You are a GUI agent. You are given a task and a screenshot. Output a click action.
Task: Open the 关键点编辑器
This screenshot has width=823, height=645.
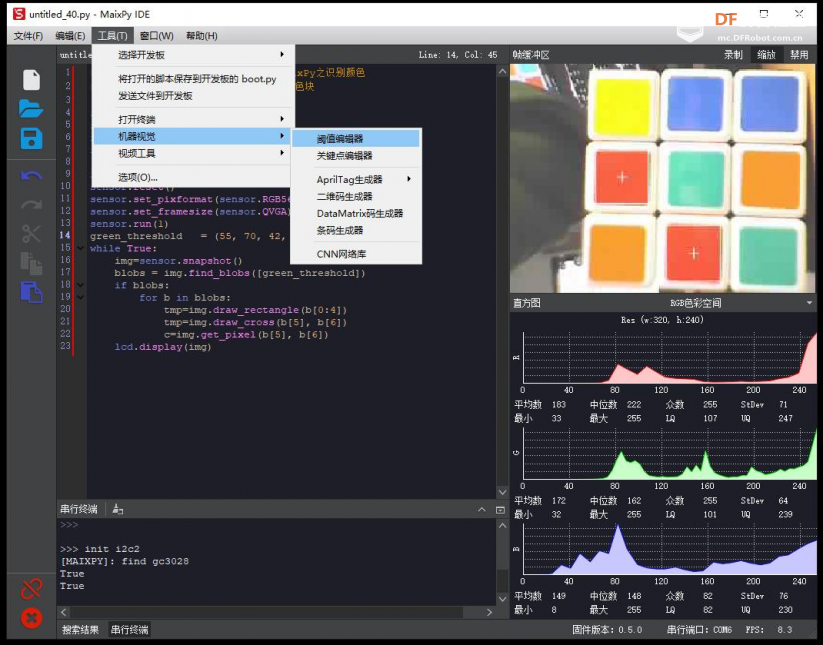356,155
